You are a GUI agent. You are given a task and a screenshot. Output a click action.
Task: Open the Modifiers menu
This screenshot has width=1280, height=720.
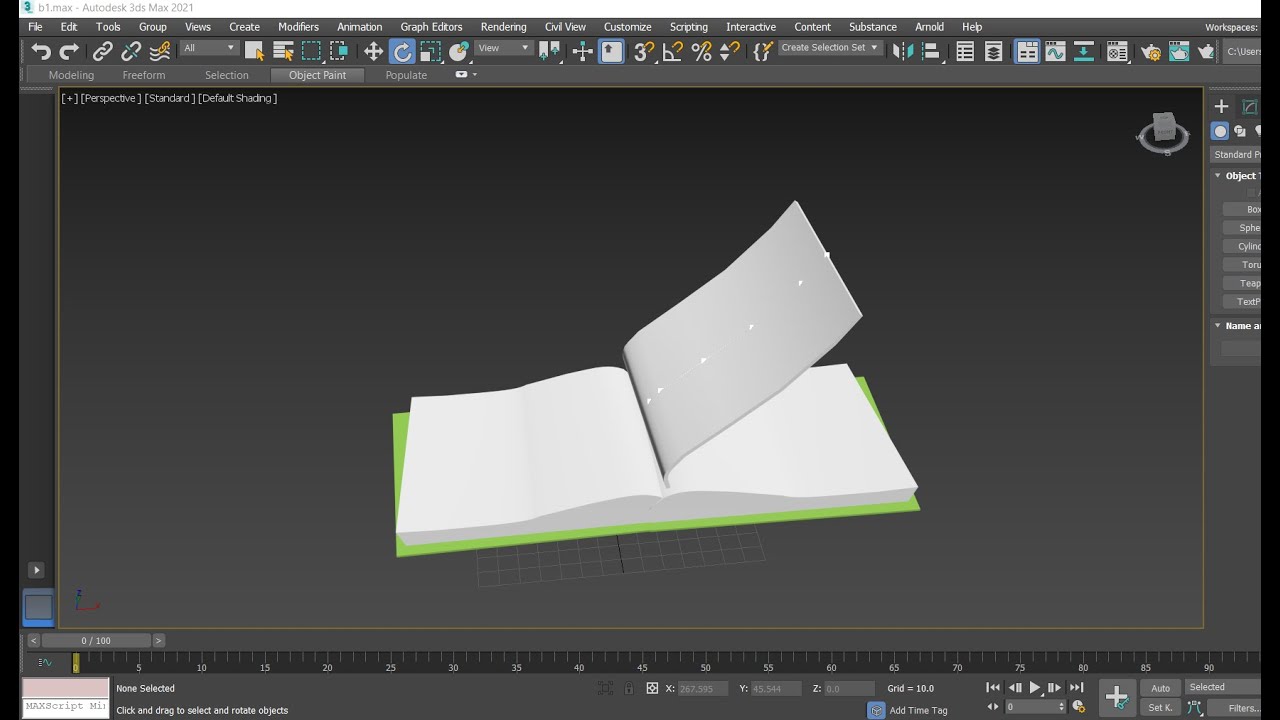click(298, 27)
